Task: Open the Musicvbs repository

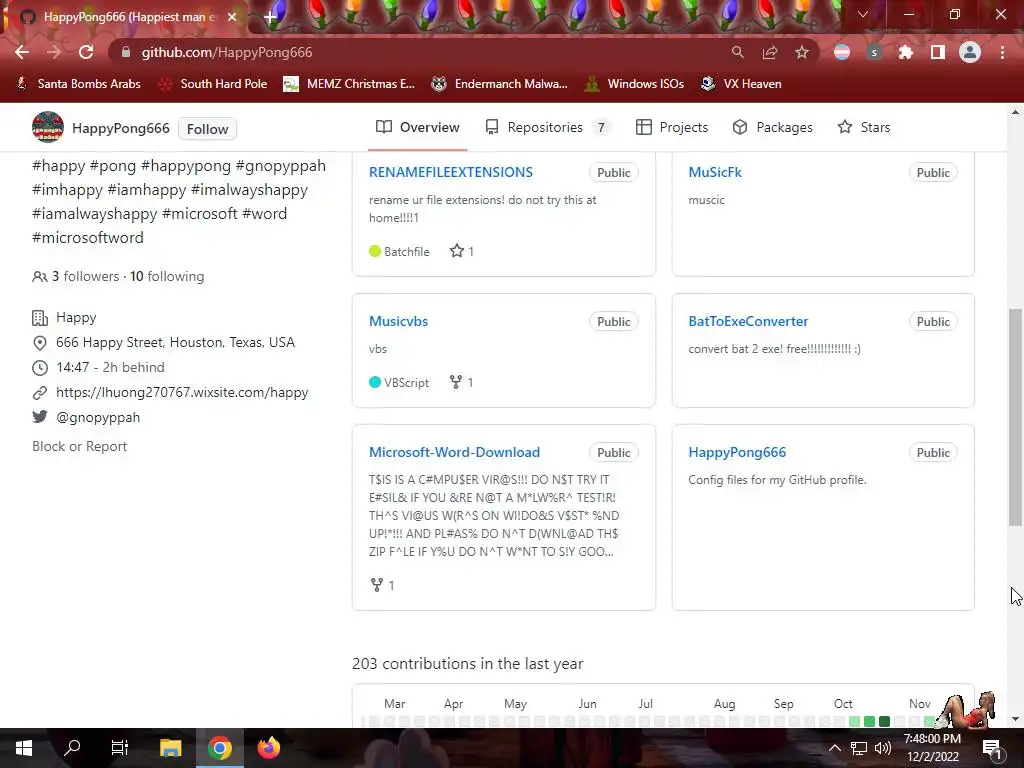Action: tap(398, 321)
